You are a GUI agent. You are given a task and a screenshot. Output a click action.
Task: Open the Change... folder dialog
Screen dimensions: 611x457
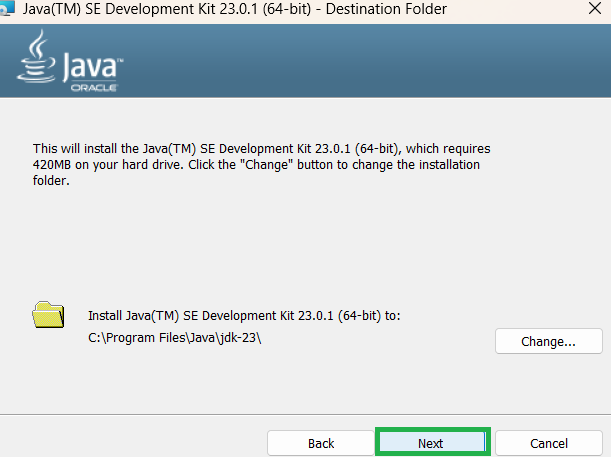548,341
